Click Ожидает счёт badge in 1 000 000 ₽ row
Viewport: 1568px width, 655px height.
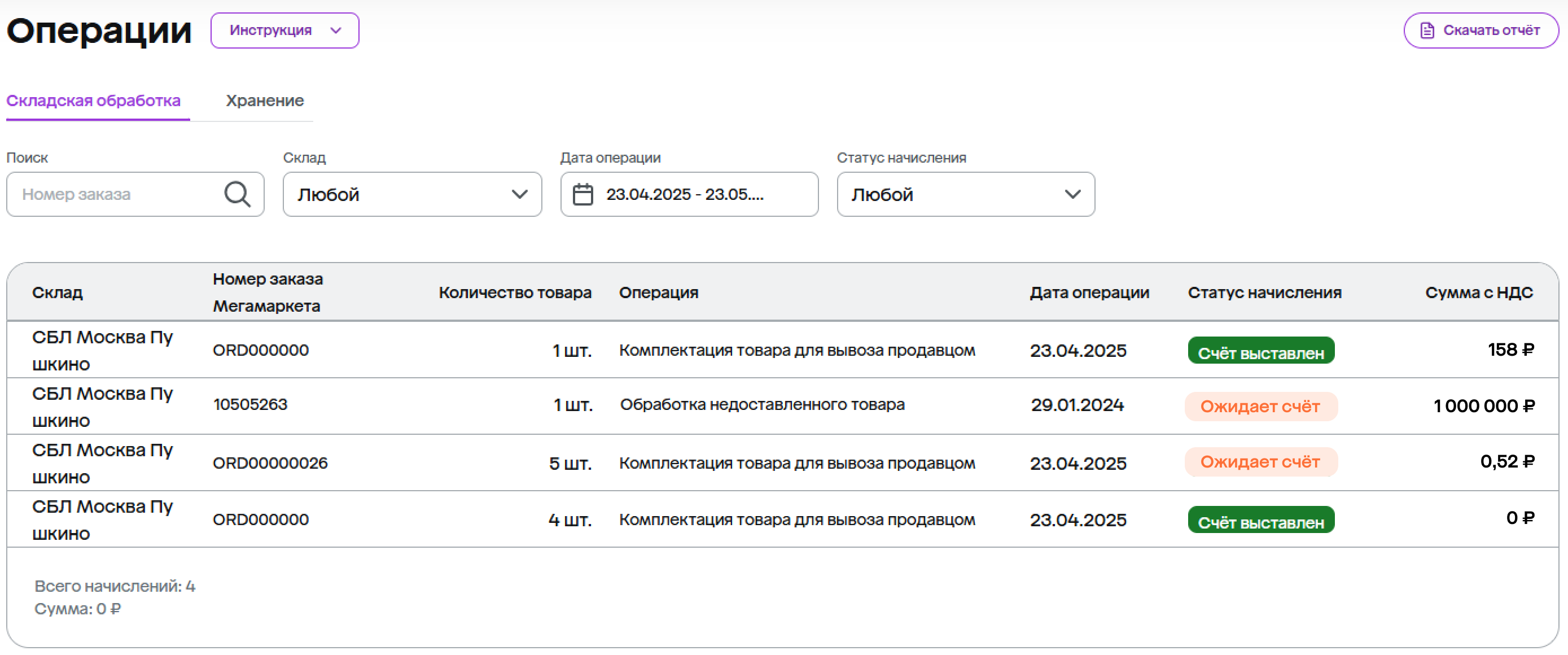[x=1260, y=407]
